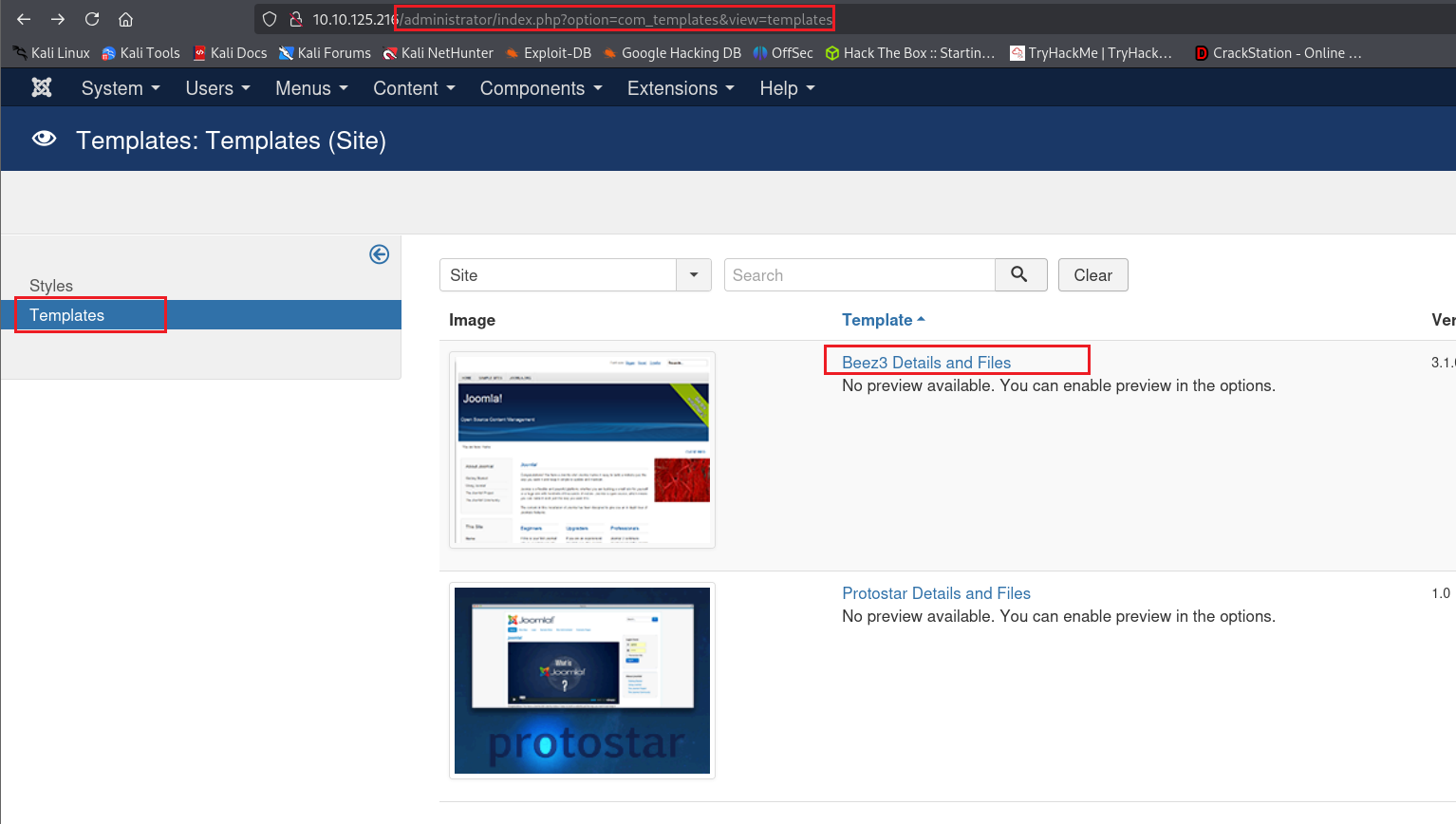Open the browser home page icon
1456x824 pixels.
(x=125, y=19)
